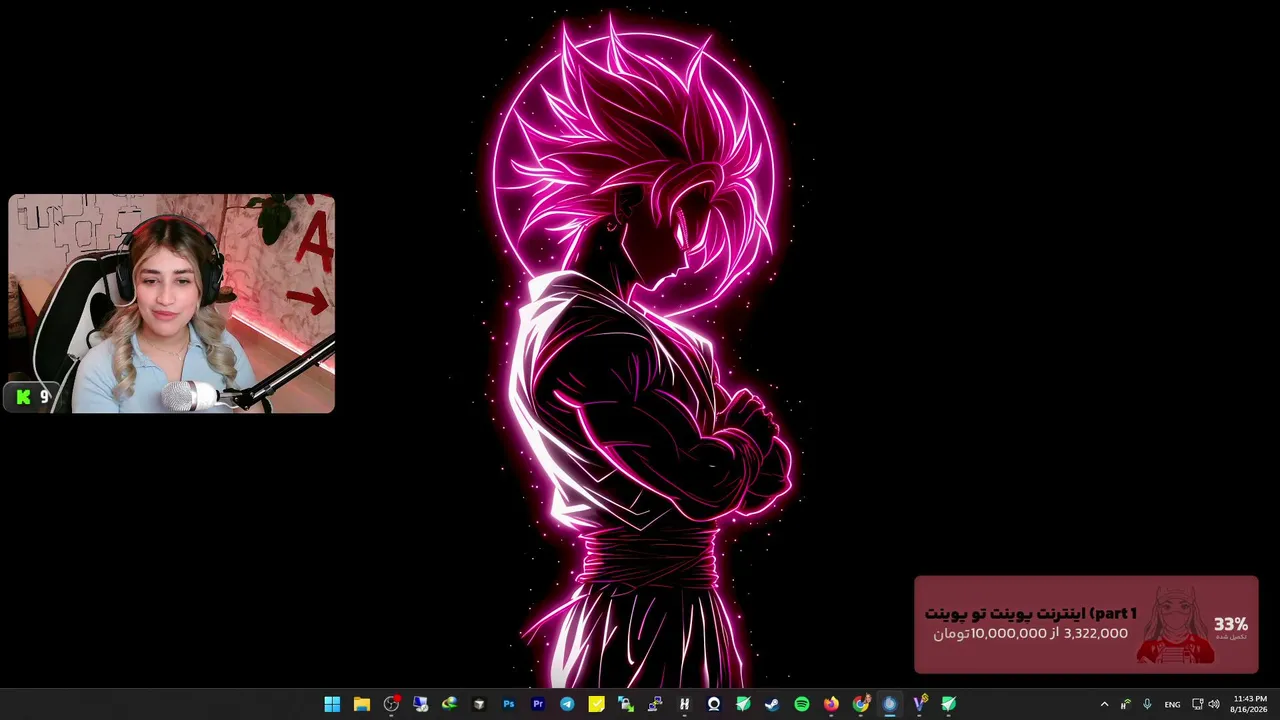Open Firefox from the taskbar
1280x720 pixels.
point(831,704)
